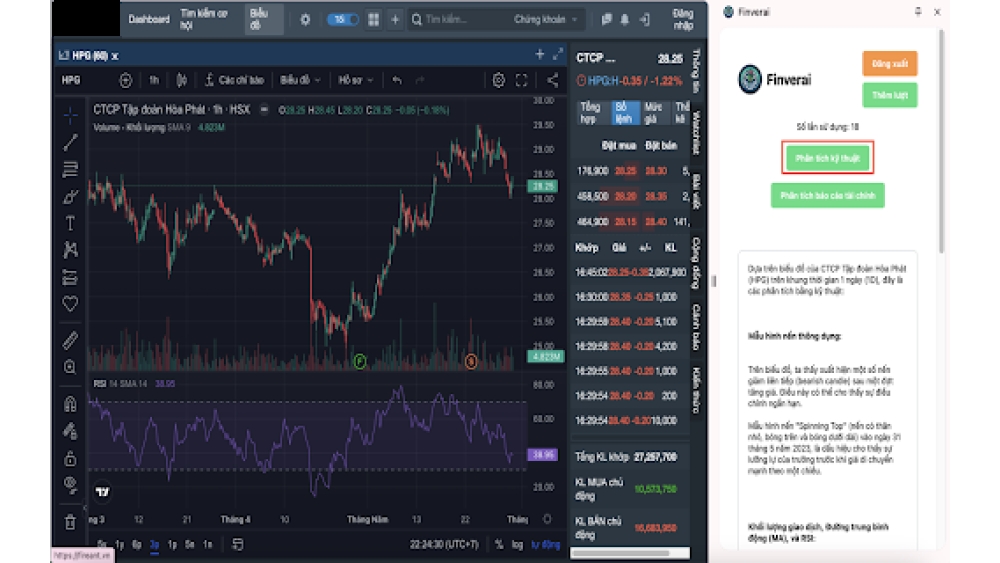Screen dimensions: 1000x563
Task: Expand the Hồ sơ dropdown
Action: (x=355, y=80)
